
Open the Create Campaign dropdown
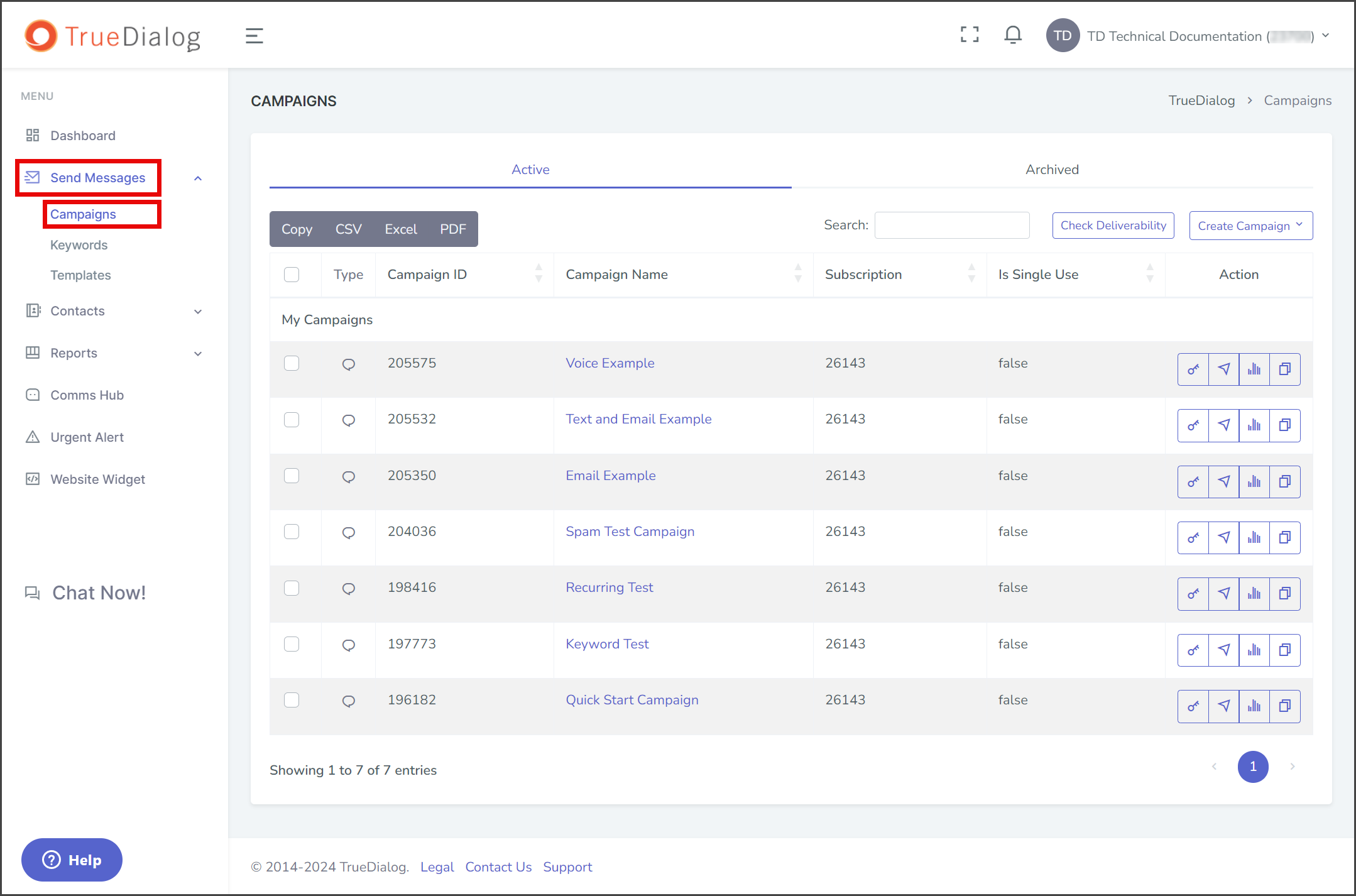click(1250, 226)
